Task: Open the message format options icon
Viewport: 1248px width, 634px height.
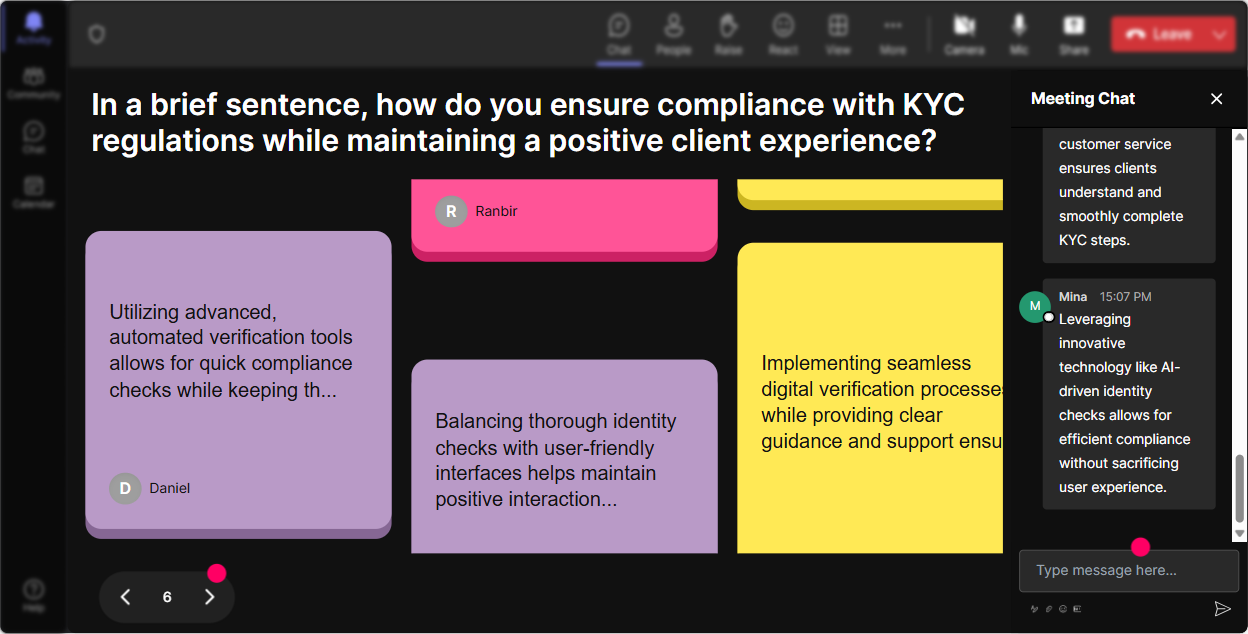Action: [1034, 608]
